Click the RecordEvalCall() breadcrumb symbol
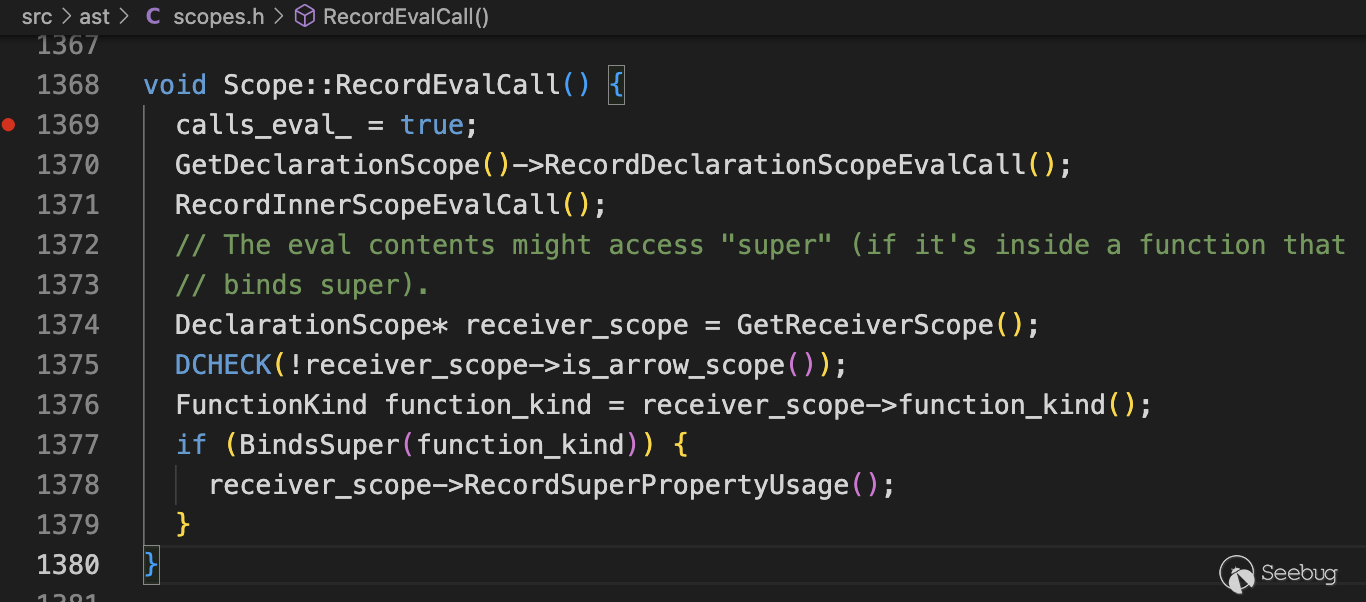This screenshot has width=1366, height=602. (406, 17)
